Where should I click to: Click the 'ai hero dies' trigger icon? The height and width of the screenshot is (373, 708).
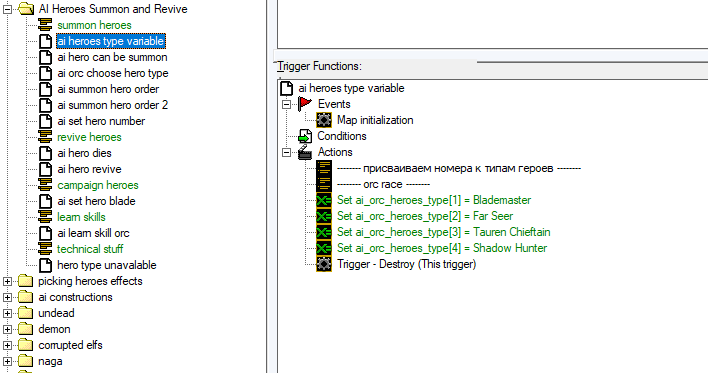pos(45,153)
